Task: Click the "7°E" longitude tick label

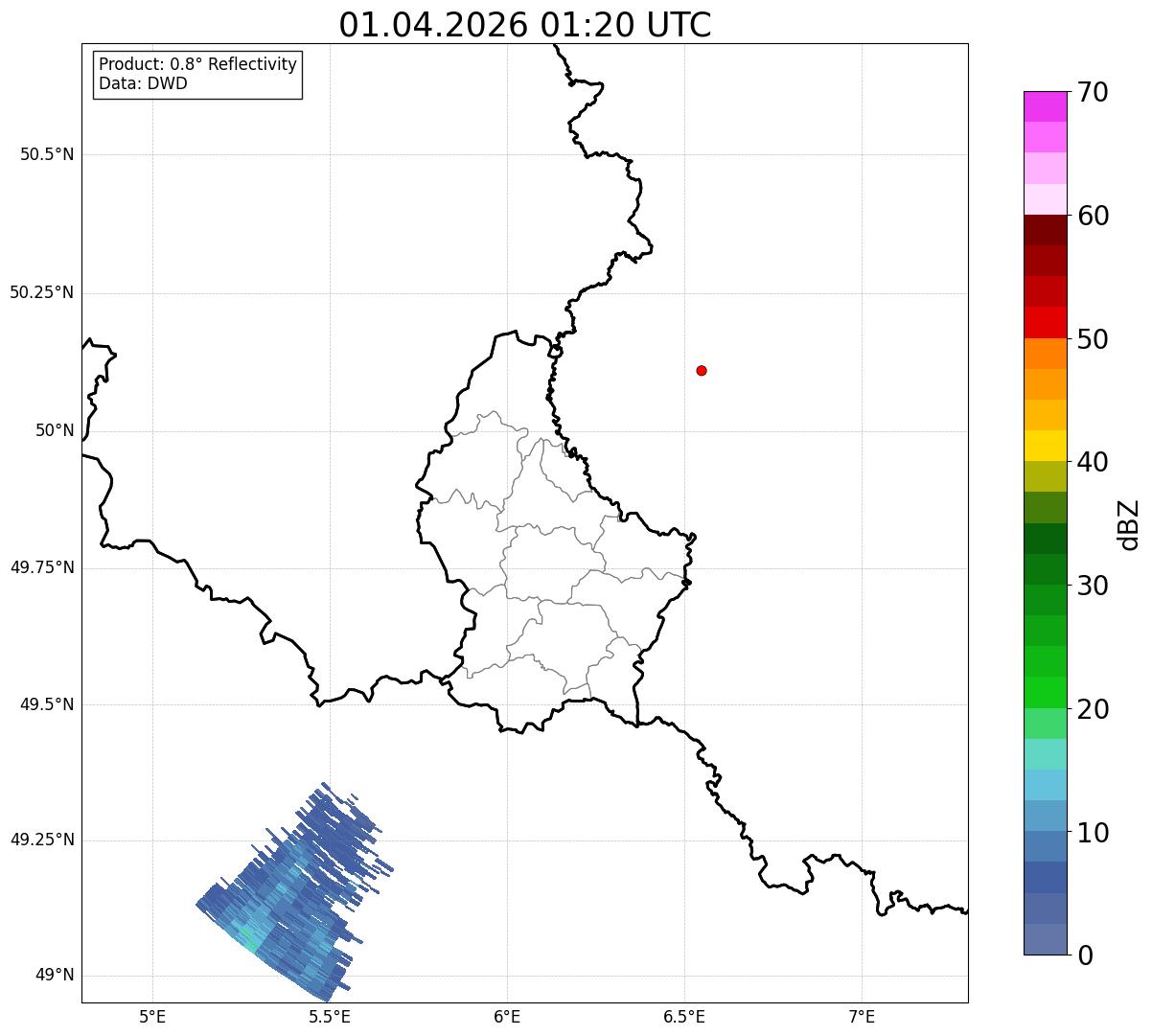Action: pos(862,1016)
